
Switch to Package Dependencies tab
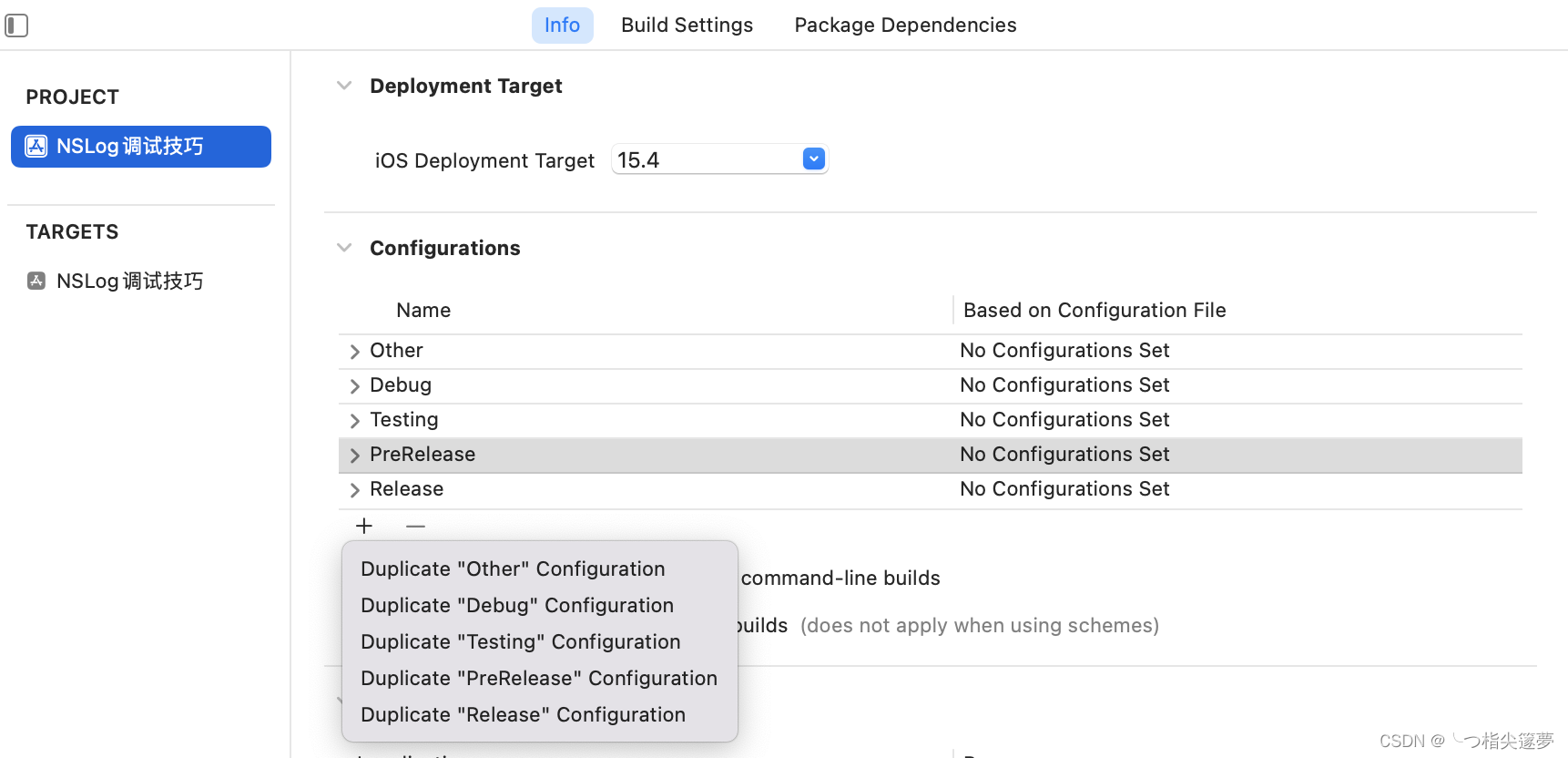pos(905,26)
